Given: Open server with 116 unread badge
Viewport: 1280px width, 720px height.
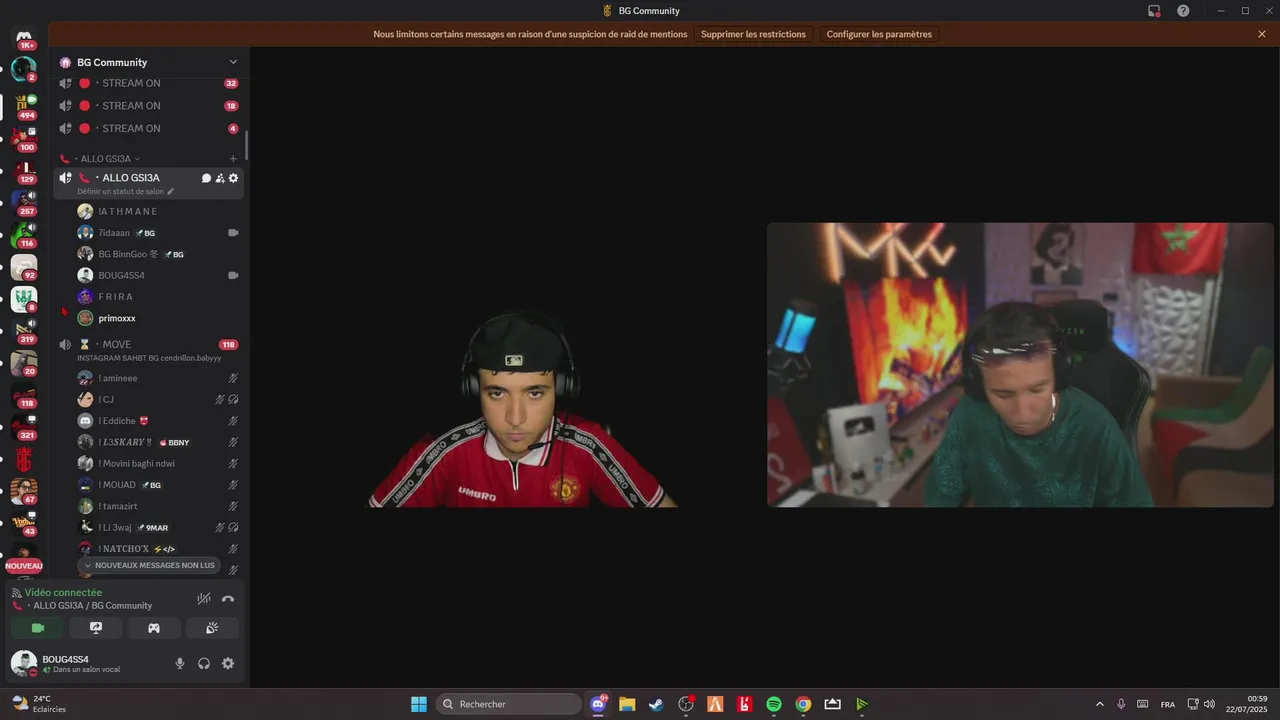Looking at the screenshot, I should coord(24,235).
